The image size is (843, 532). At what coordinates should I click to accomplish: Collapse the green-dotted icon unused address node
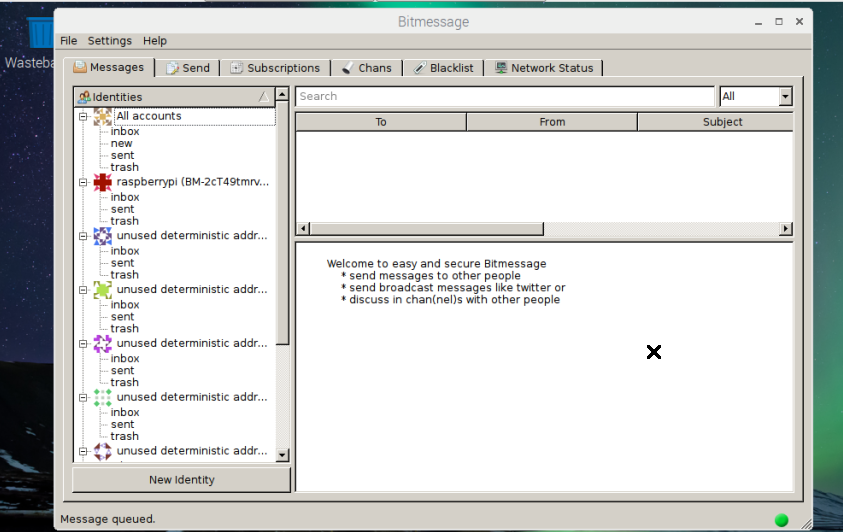(x=83, y=398)
